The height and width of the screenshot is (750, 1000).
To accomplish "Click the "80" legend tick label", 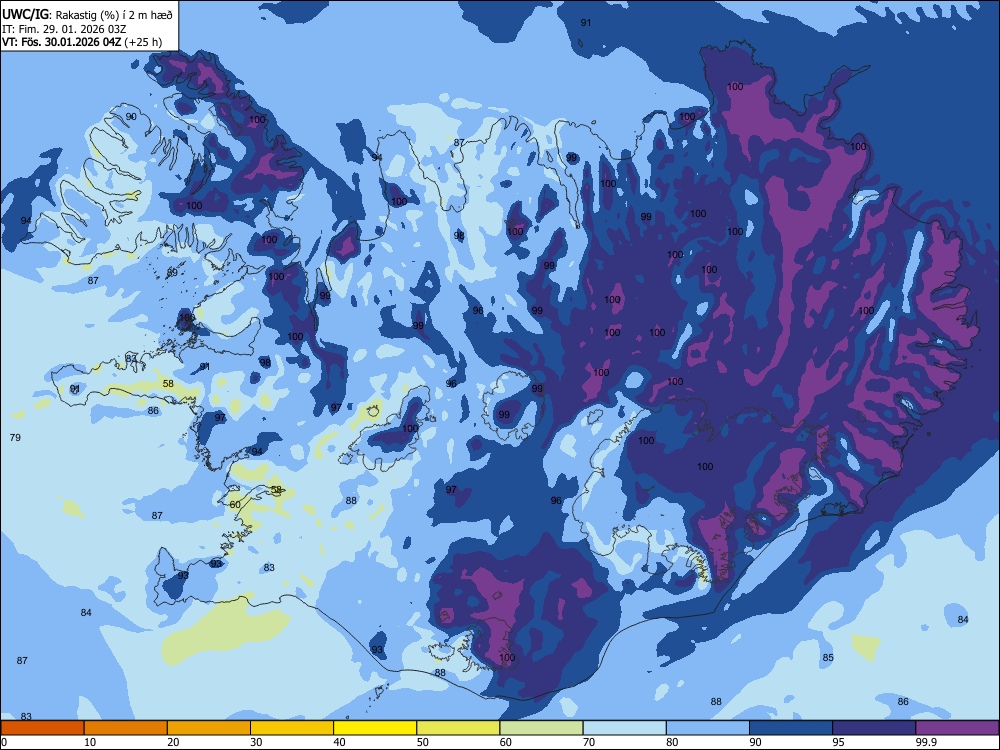I will point(672,742).
